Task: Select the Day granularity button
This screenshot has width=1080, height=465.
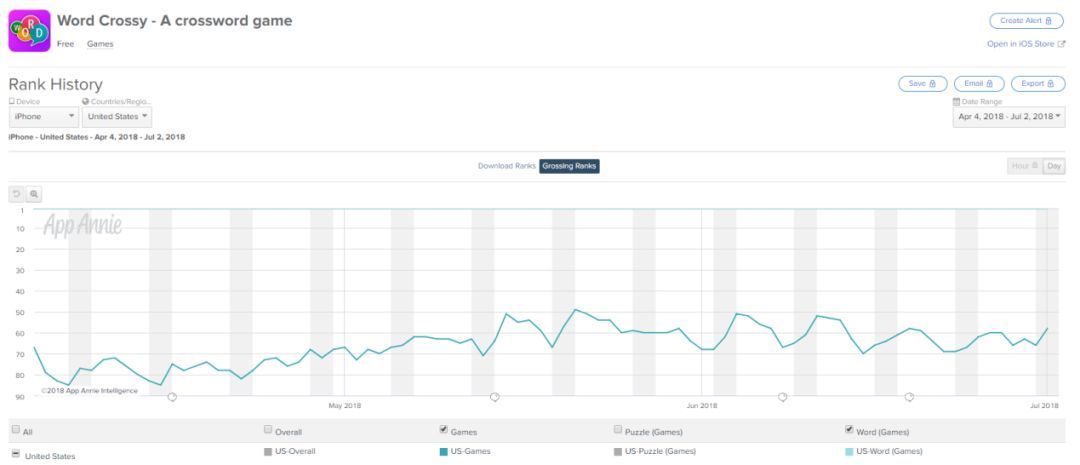Action: (1054, 166)
